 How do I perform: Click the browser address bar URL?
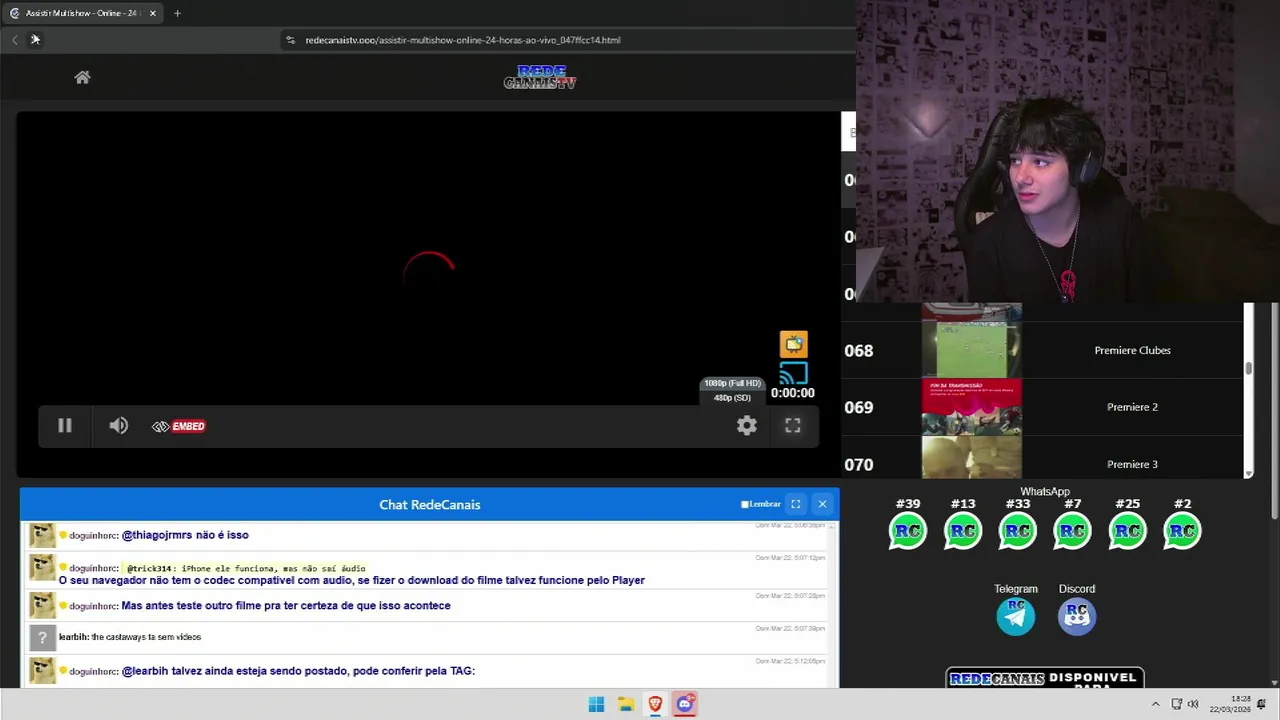pos(463,40)
